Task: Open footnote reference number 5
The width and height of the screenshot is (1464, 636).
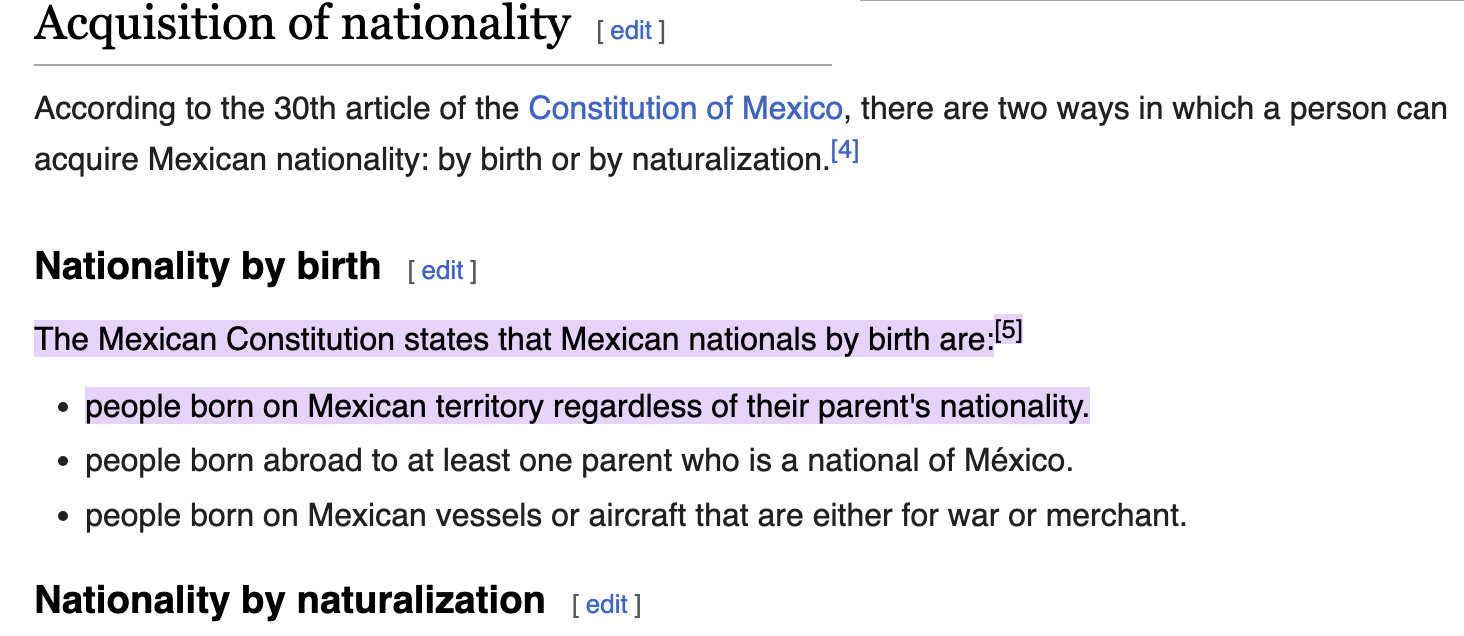Action: (1009, 331)
